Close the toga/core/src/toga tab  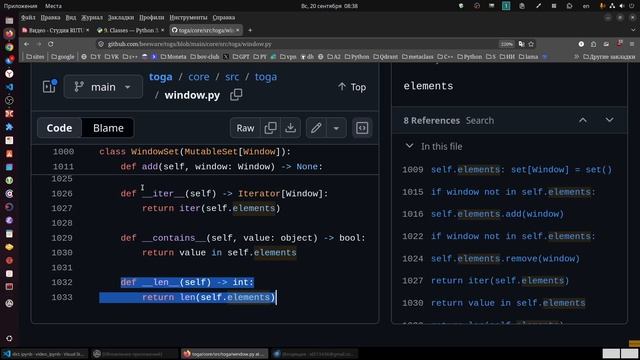[x=238, y=30]
